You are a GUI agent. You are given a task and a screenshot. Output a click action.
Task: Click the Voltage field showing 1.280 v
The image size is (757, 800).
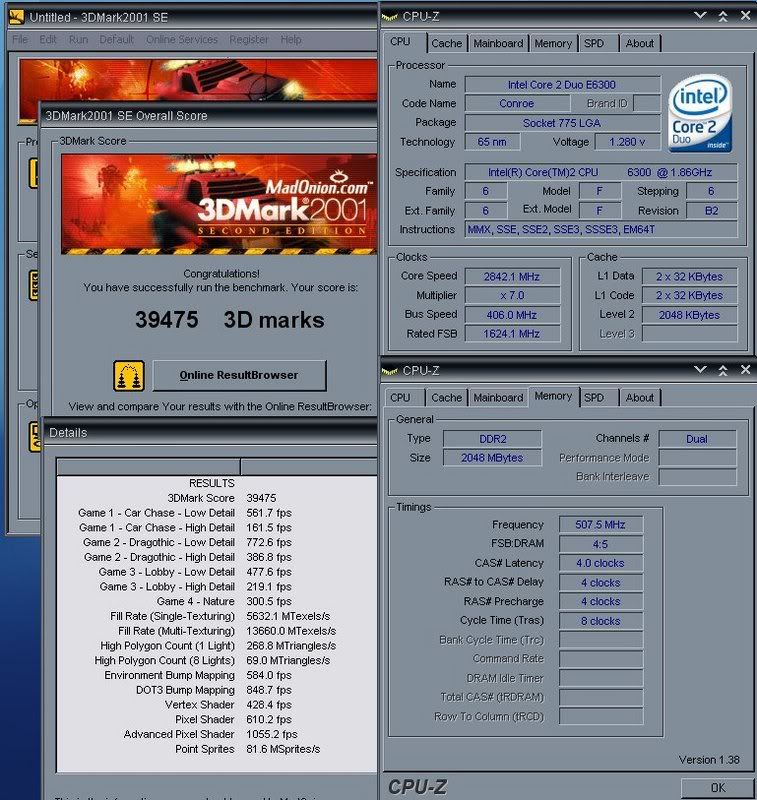click(x=627, y=142)
